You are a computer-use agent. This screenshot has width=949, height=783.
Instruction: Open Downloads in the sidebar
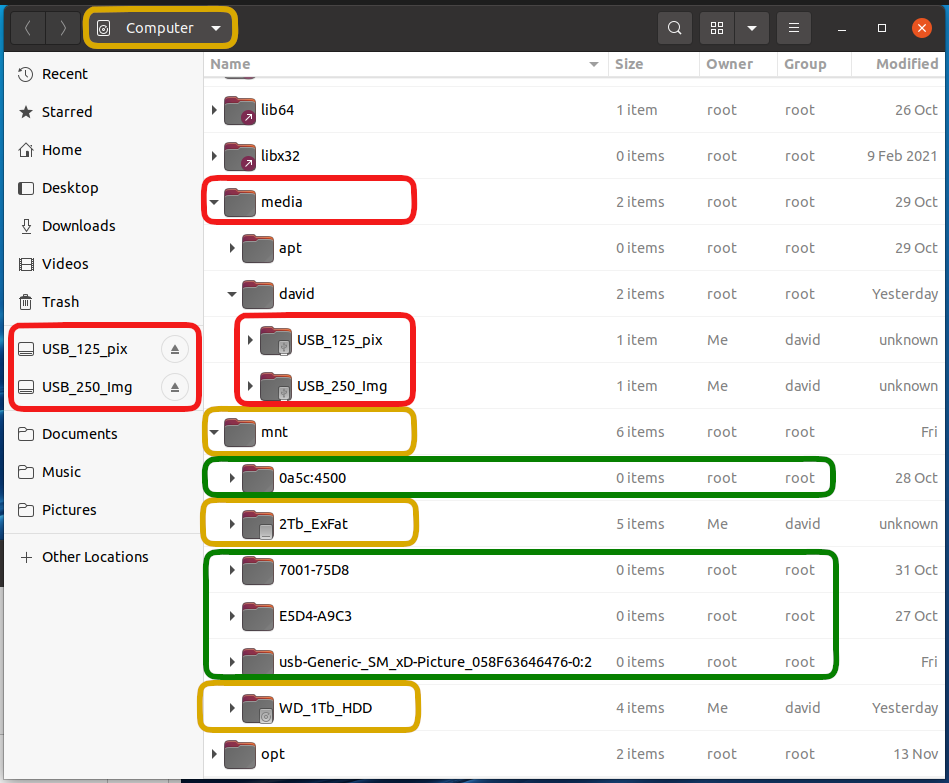(x=78, y=226)
